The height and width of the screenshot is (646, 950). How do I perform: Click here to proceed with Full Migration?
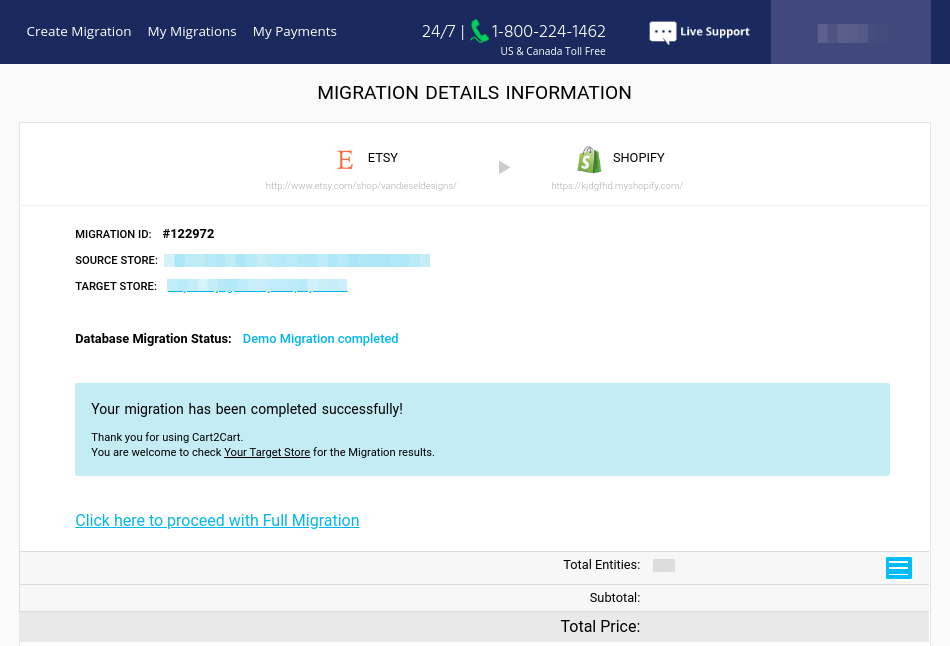click(x=217, y=521)
